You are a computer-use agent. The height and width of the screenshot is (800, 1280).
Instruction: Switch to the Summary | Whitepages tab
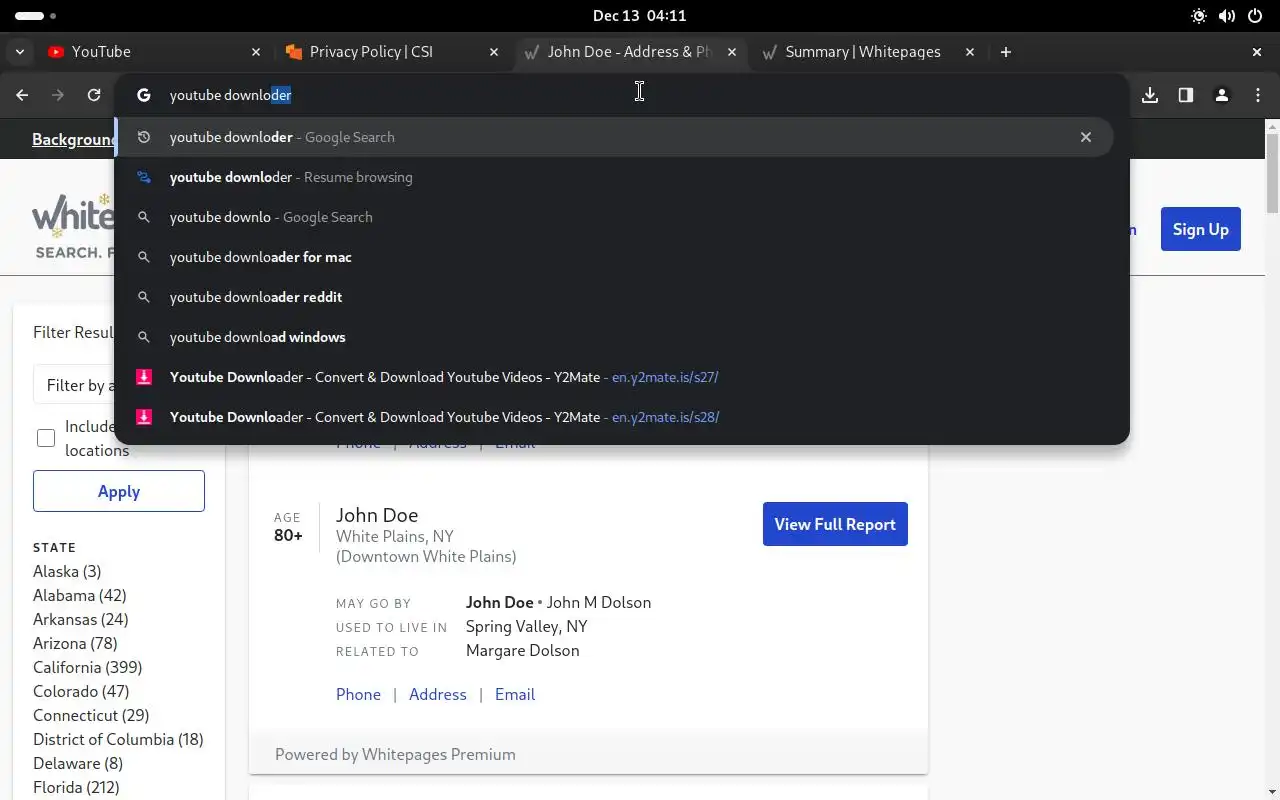coord(867,52)
